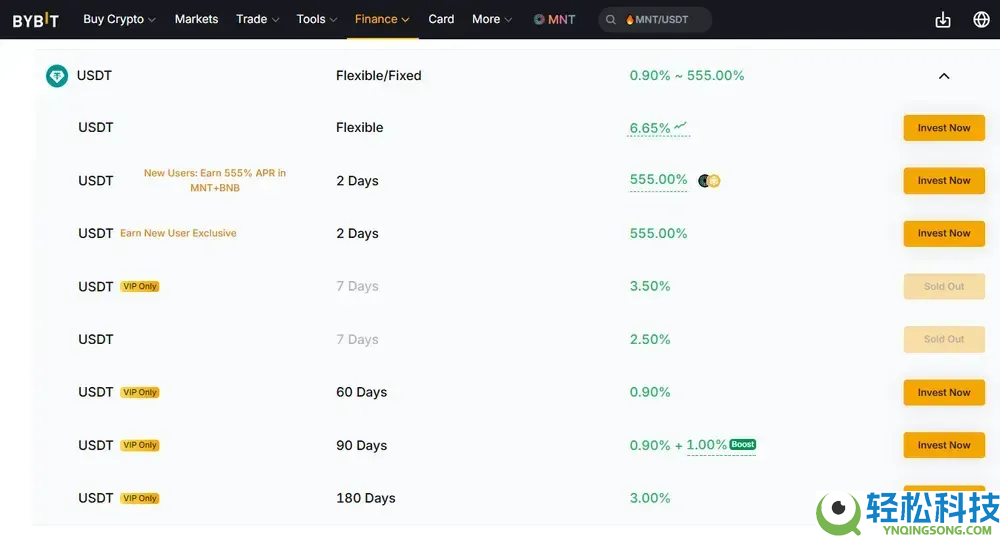Screen dimensions: 1000x536
Task: Click the Boost badge on 90 Days row
Action: click(x=742, y=444)
